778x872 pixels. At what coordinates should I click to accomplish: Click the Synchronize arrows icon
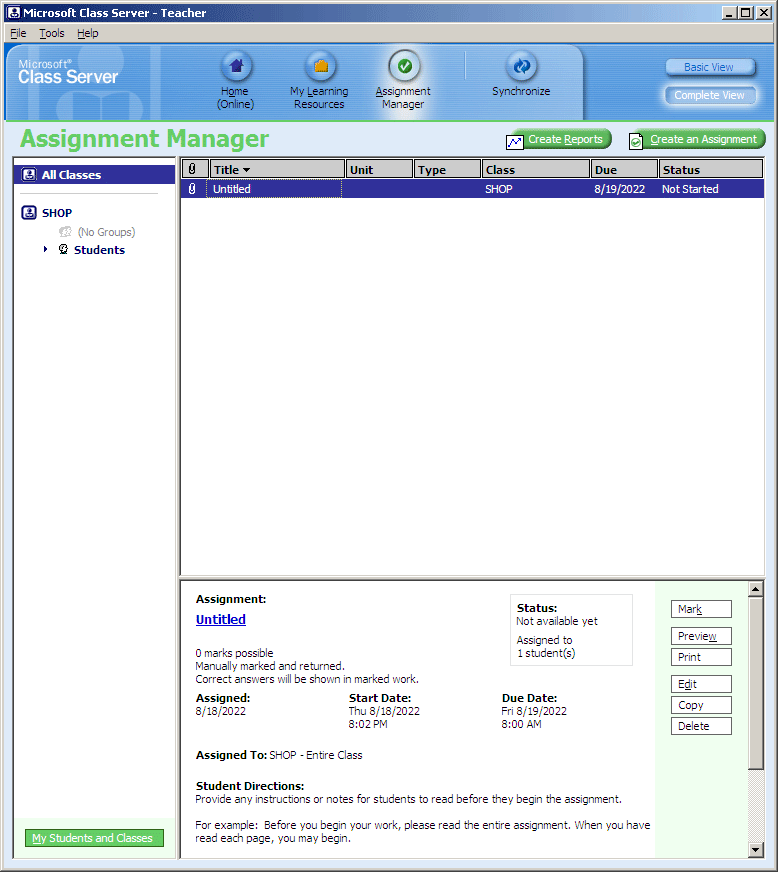522,66
